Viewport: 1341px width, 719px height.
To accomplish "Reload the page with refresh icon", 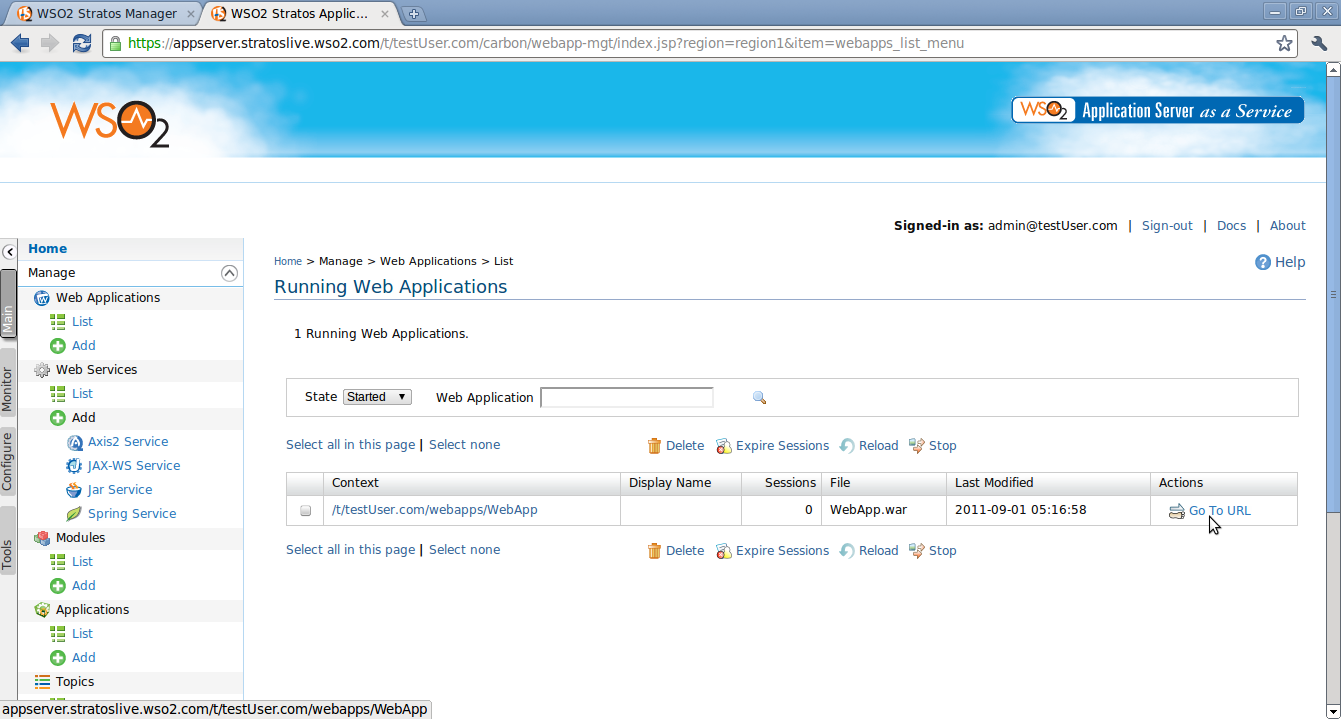I will tap(82, 43).
